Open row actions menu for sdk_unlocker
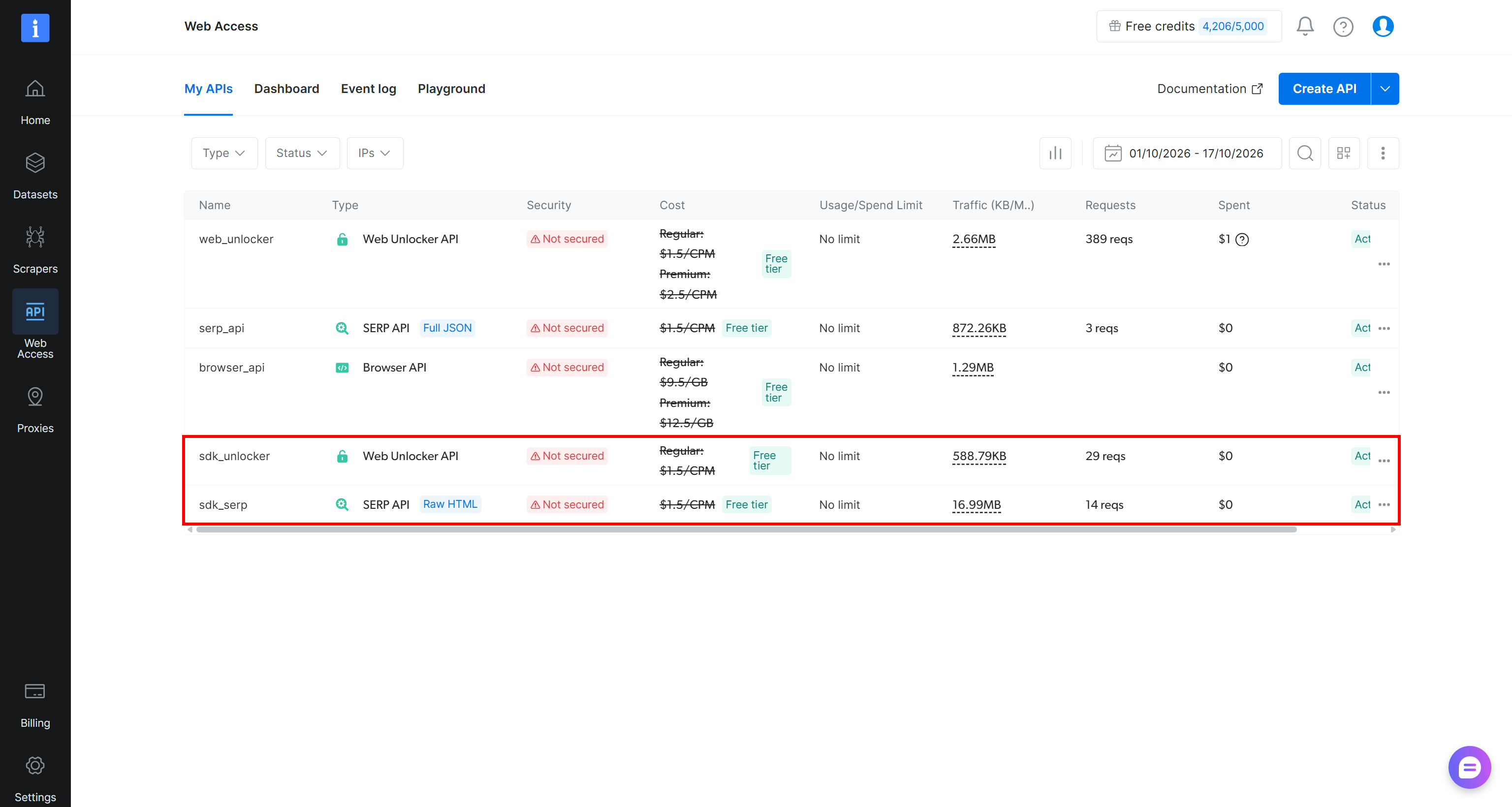The image size is (1512, 807). (1384, 461)
